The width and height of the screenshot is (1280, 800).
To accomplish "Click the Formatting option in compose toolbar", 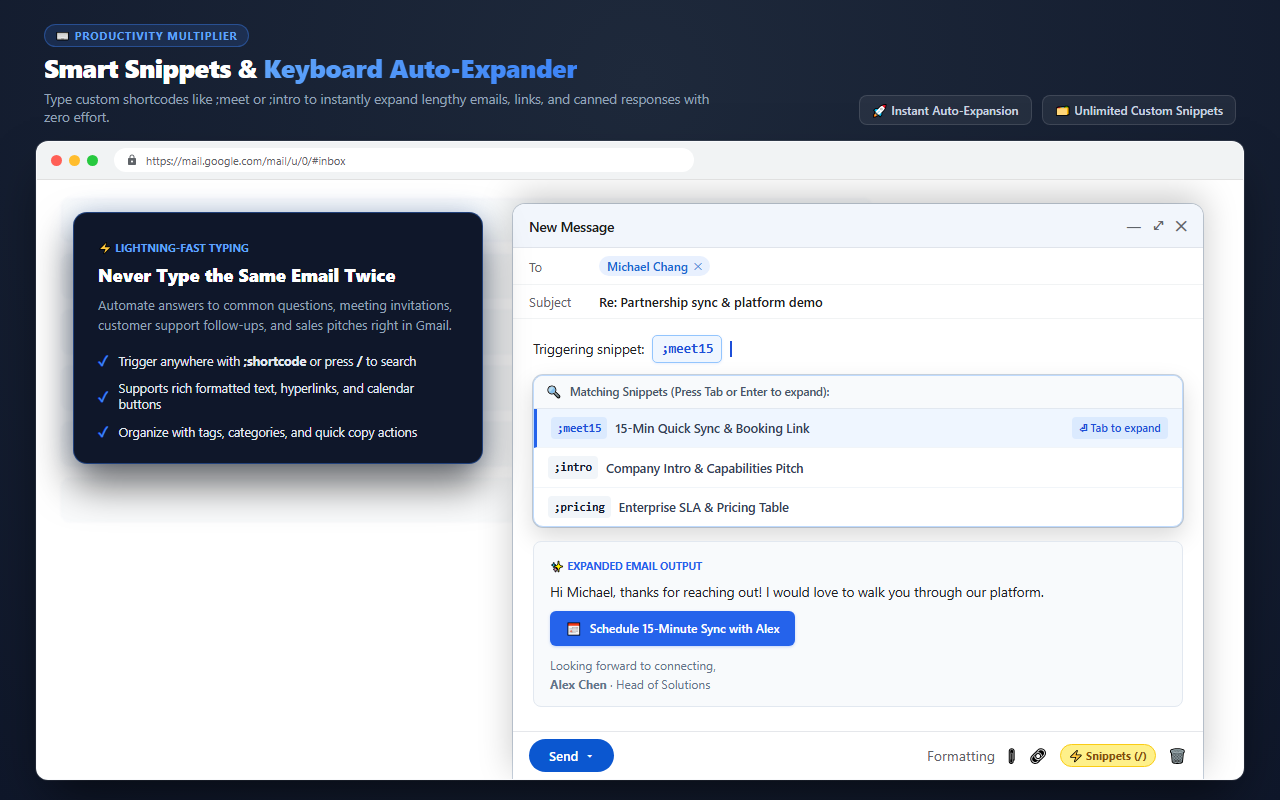I will pos(960,756).
